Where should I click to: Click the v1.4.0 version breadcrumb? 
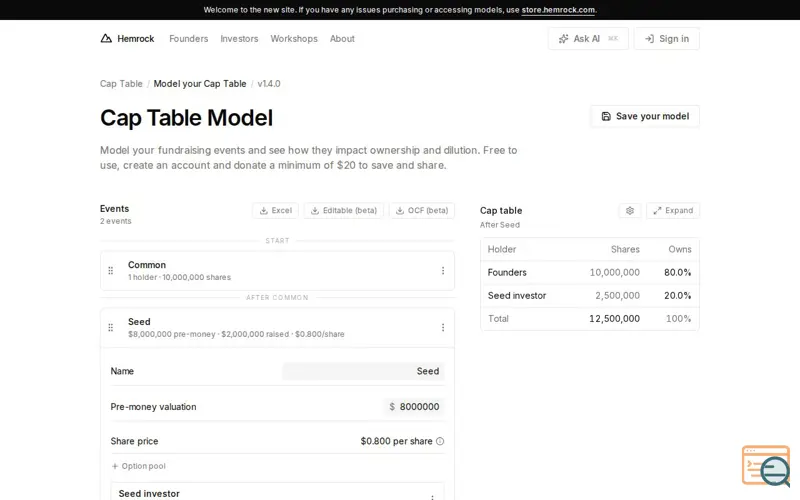[x=268, y=84]
